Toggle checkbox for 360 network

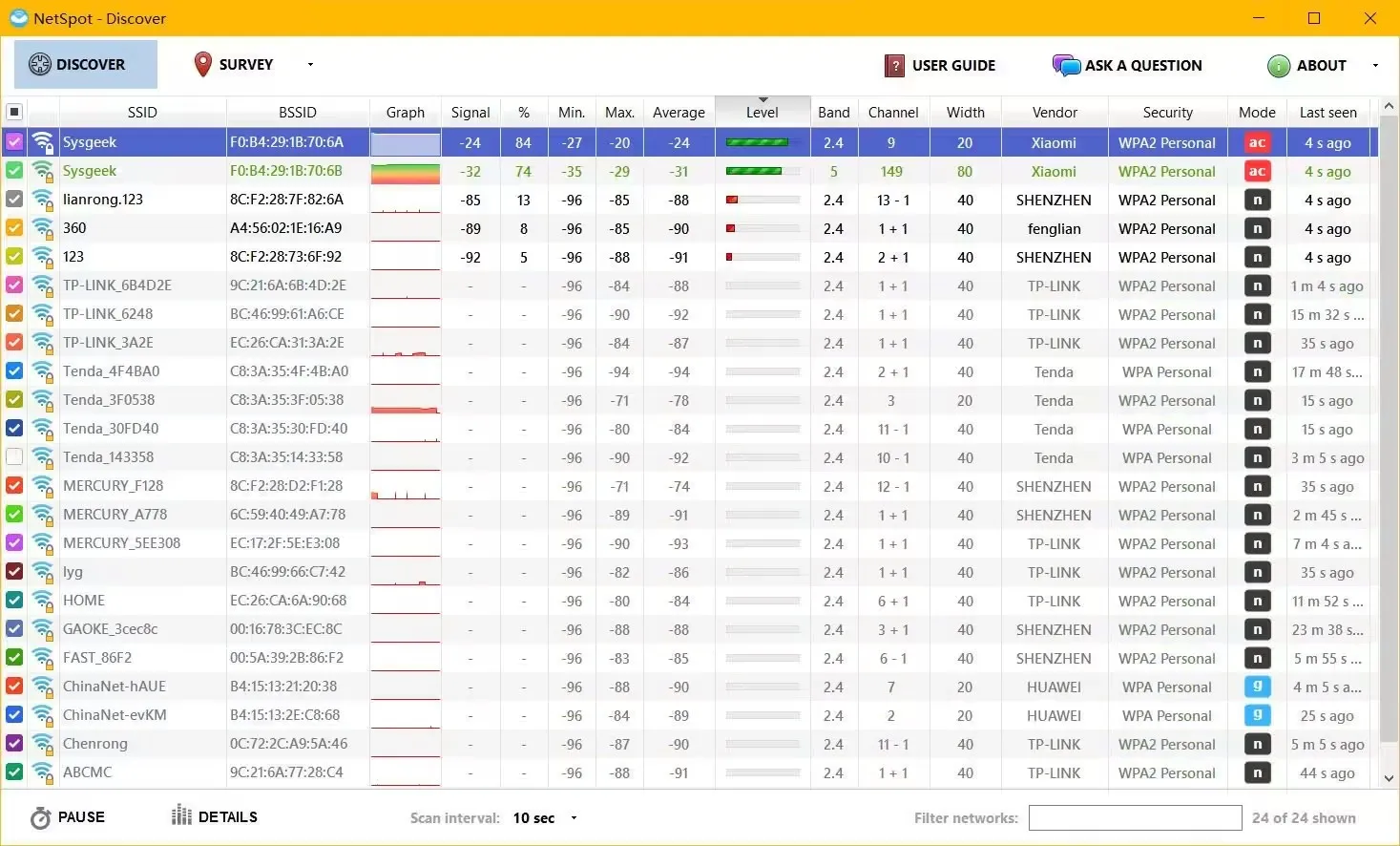(14, 228)
